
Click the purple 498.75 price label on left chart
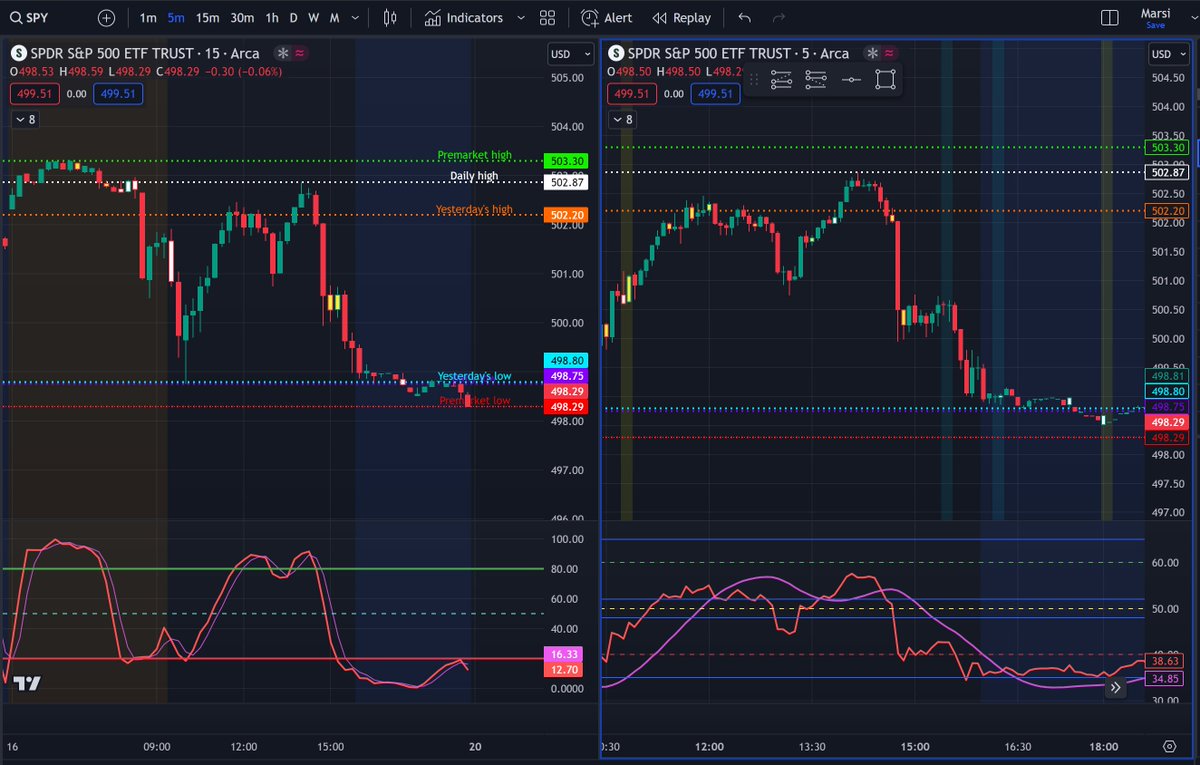[565, 376]
